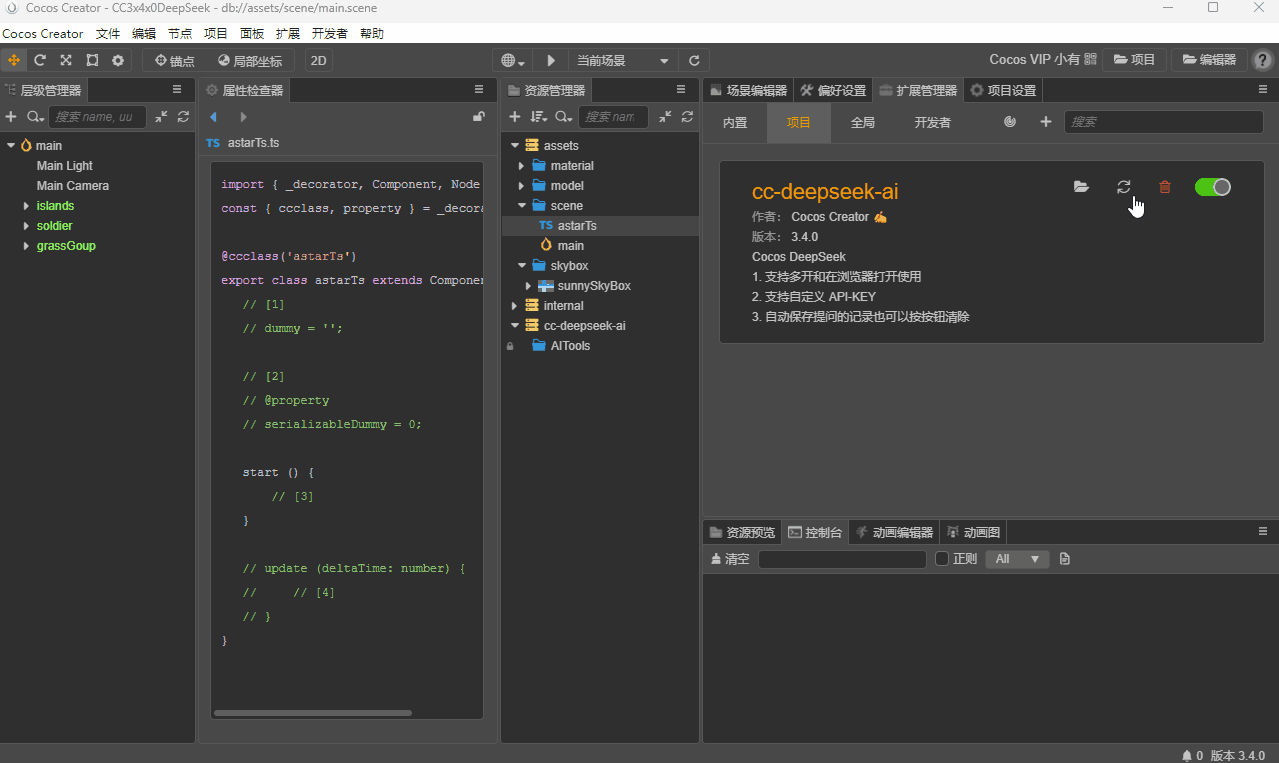
Task: Open the 节点 menu
Action: coord(180,34)
